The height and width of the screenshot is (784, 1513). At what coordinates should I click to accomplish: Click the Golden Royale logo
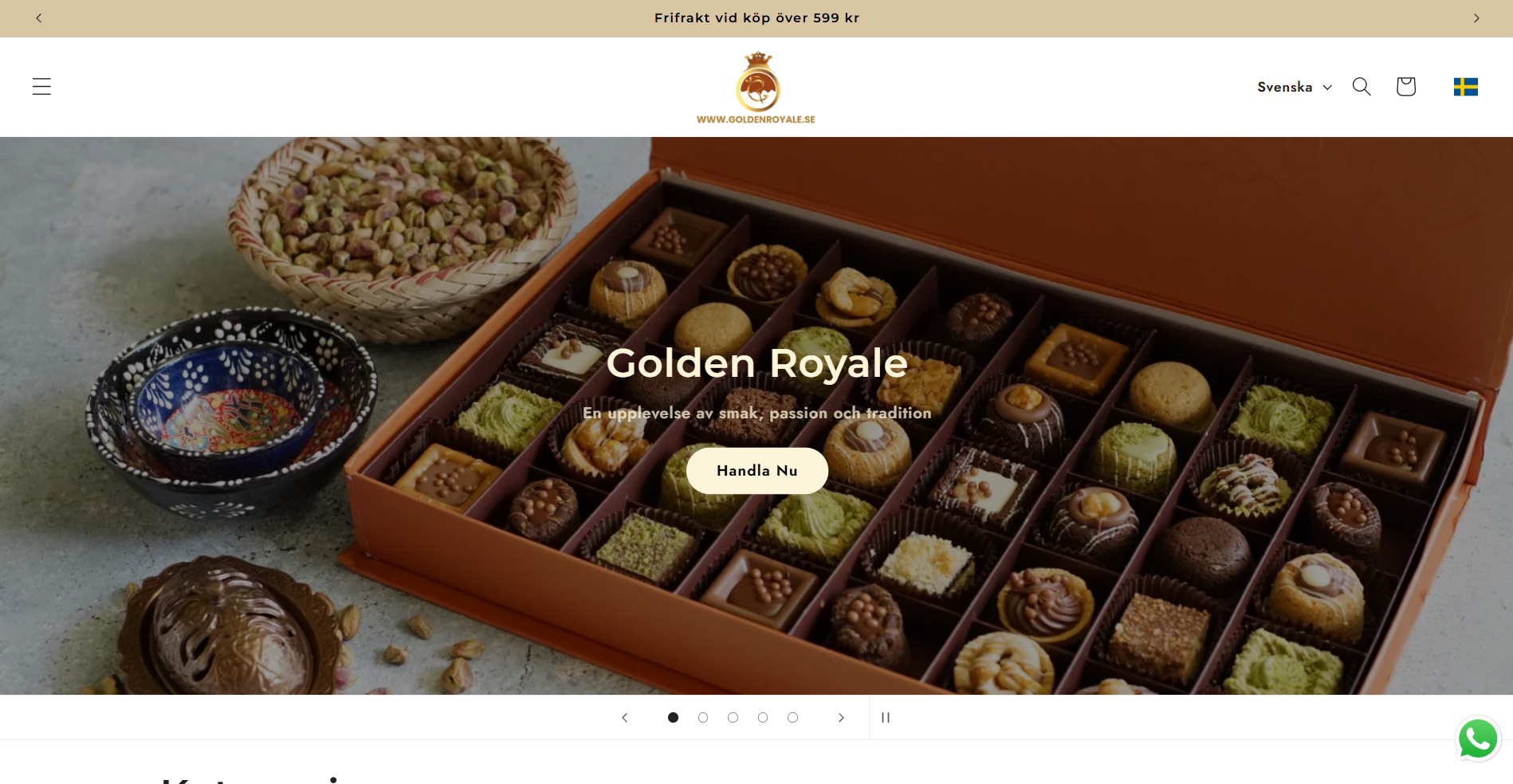point(756,87)
